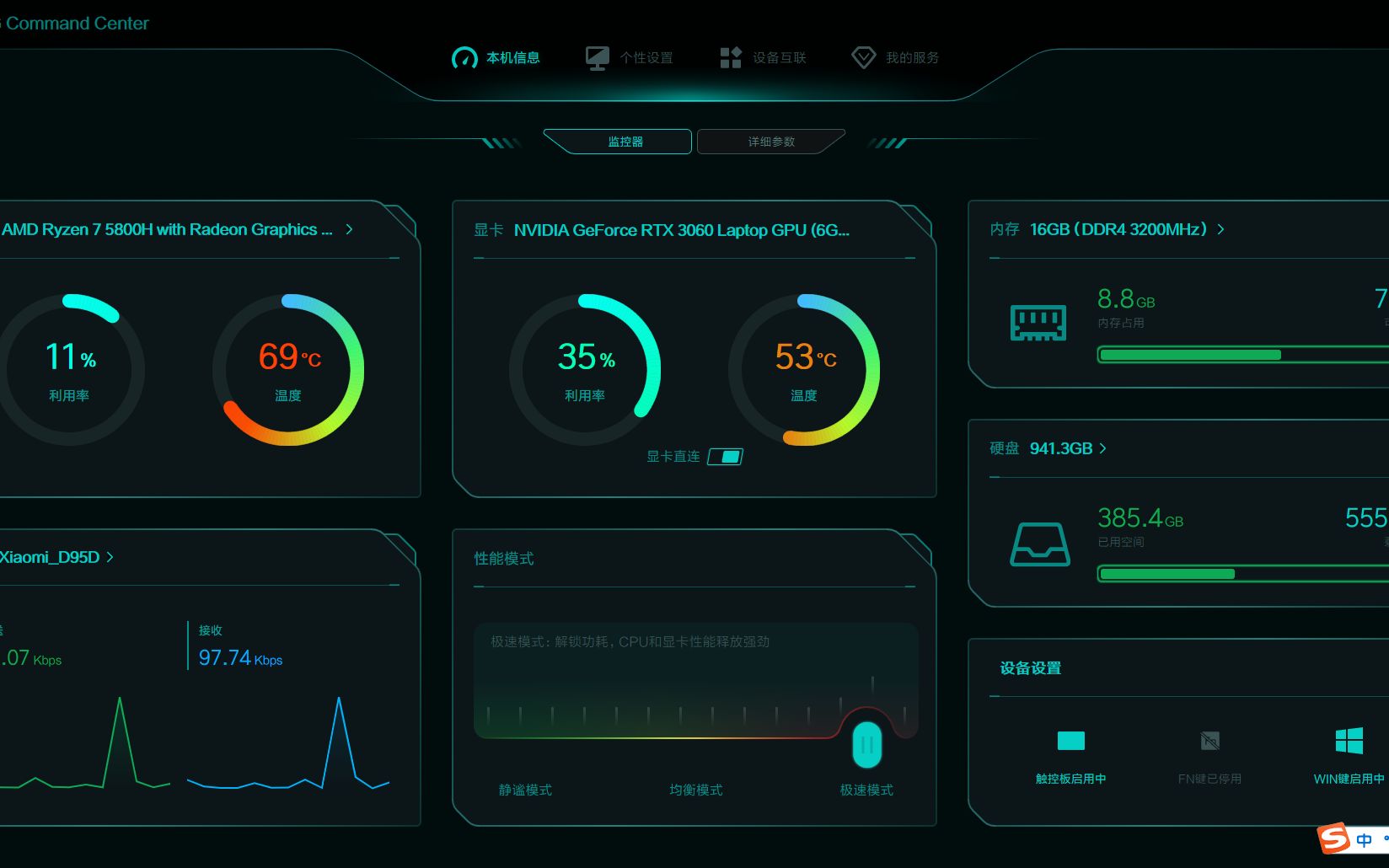Image resolution: width=1389 pixels, height=868 pixels.
Task: Click the RAM module icon in memory panel
Action: pos(1038,323)
